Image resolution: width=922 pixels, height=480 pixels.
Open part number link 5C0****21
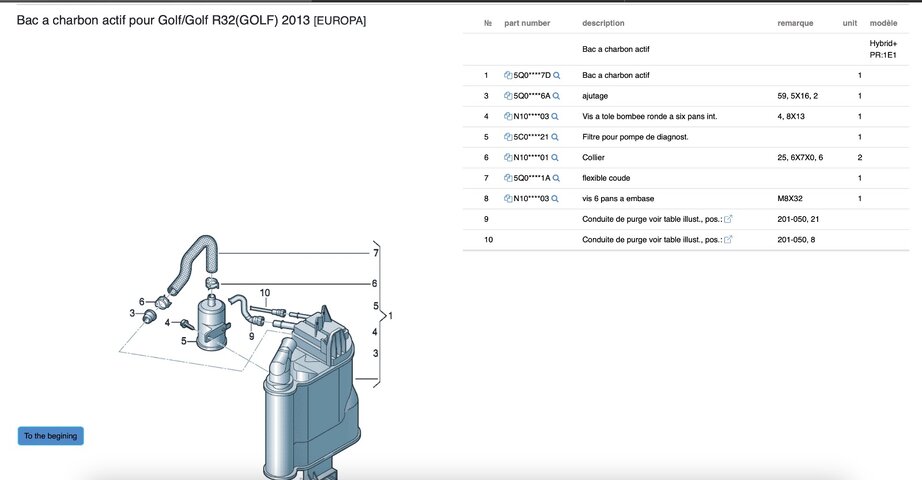(531, 137)
